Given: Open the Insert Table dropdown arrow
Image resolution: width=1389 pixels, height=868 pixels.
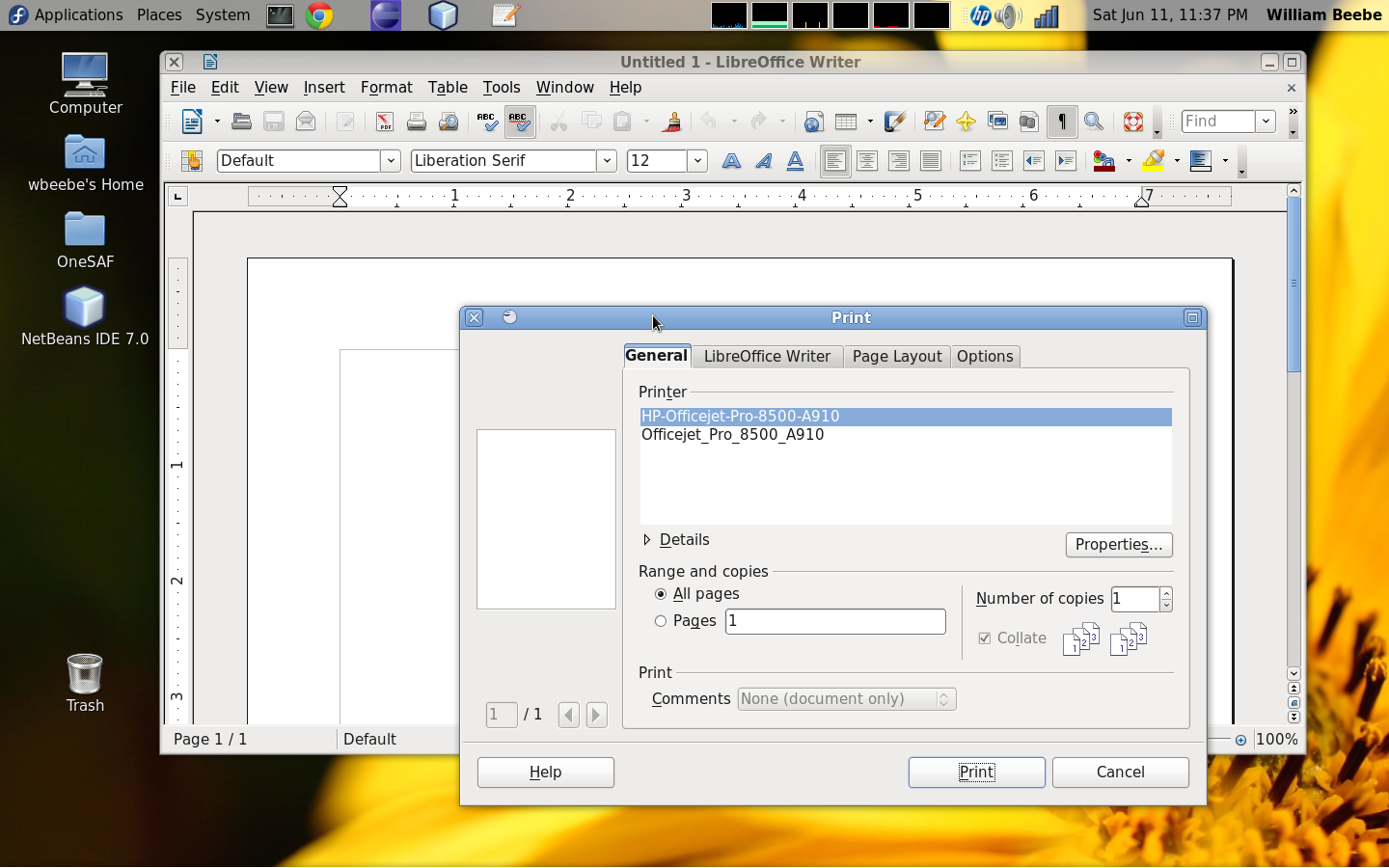Looking at the screenshot, I should pos(870,122).
